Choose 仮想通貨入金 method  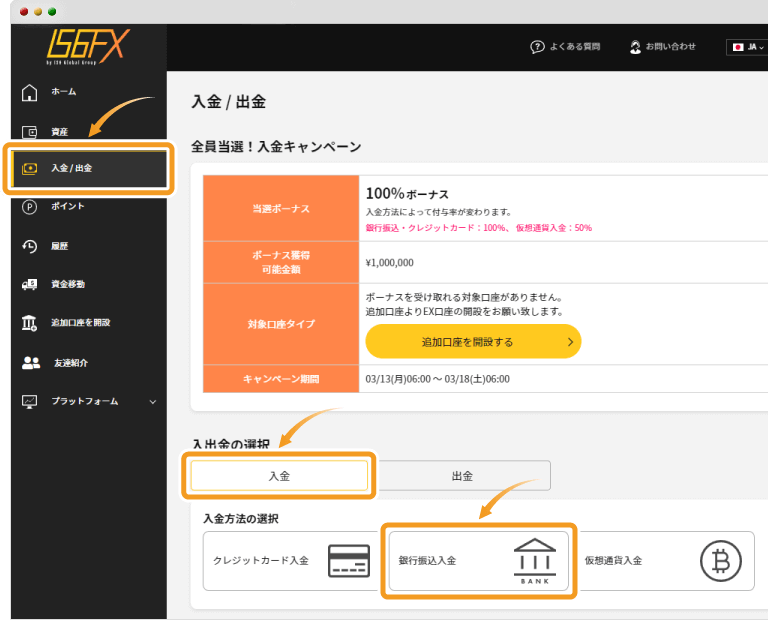coord(666,561)
